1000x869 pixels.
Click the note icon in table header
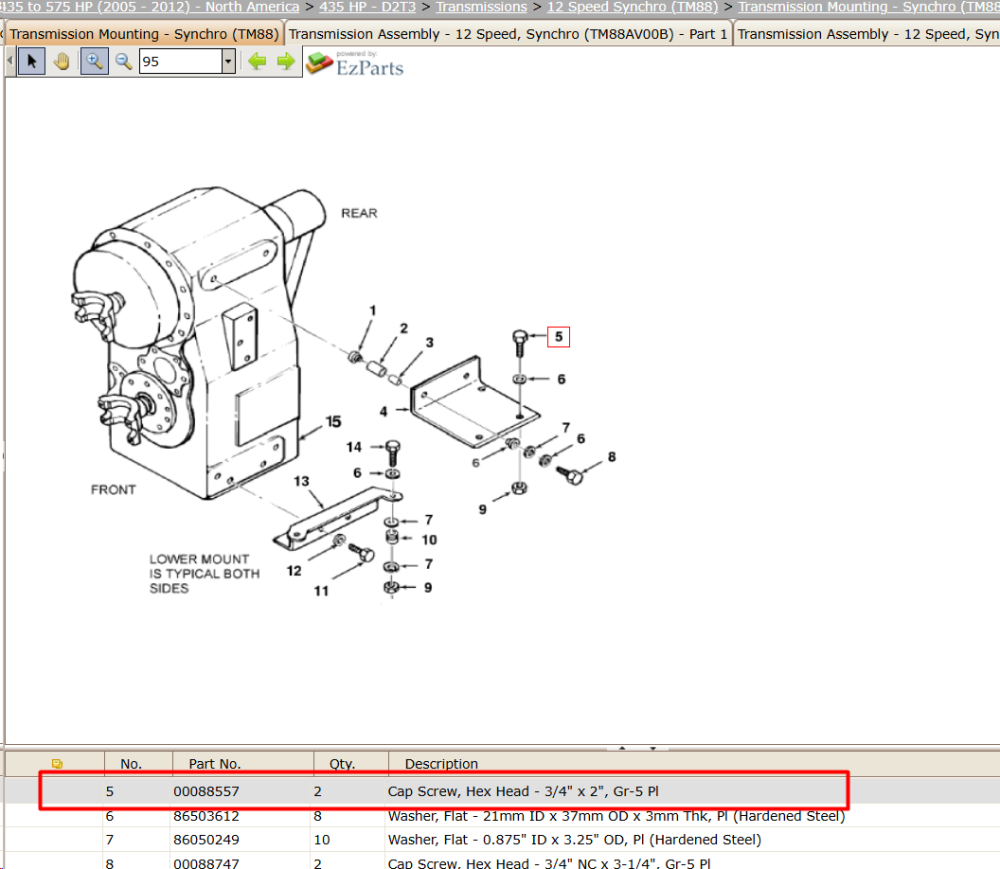click(x=57, y=764)
